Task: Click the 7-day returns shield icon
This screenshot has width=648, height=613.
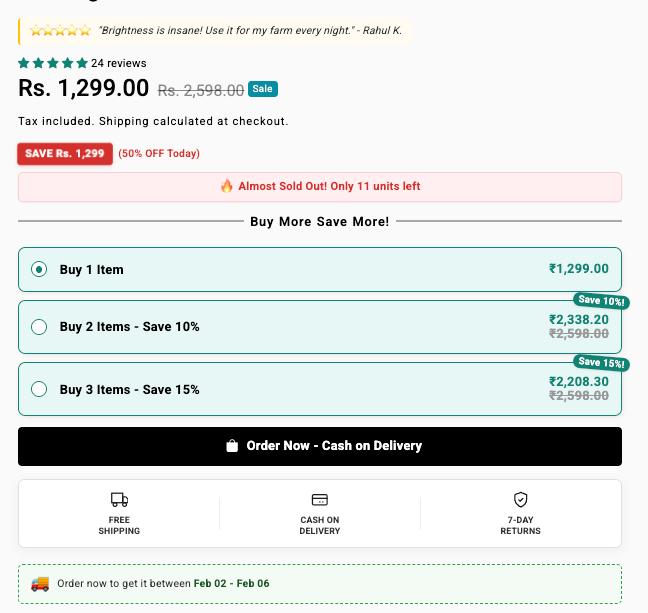Action: pyautogui.click(x=520, y=499)
